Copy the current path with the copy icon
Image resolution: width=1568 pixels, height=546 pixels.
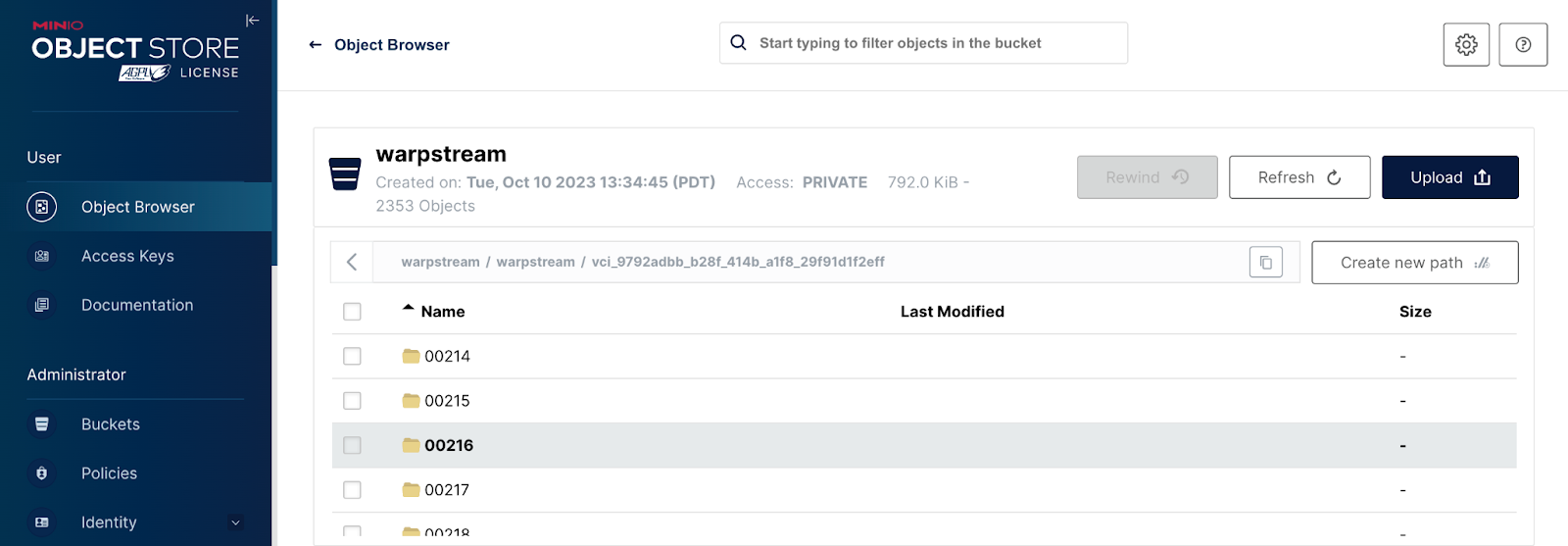pos(1265,263)
